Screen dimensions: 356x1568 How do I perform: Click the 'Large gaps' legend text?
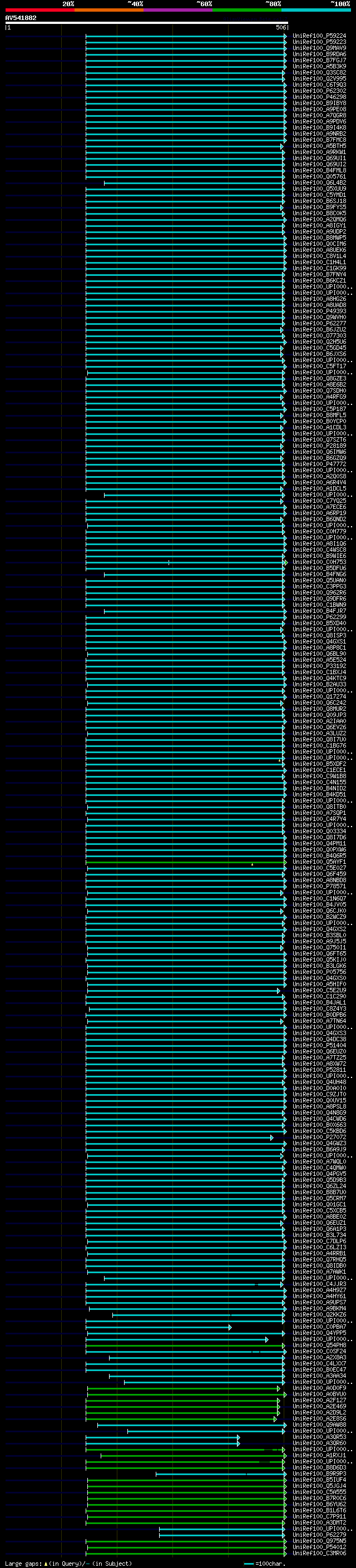(24, 1563)
